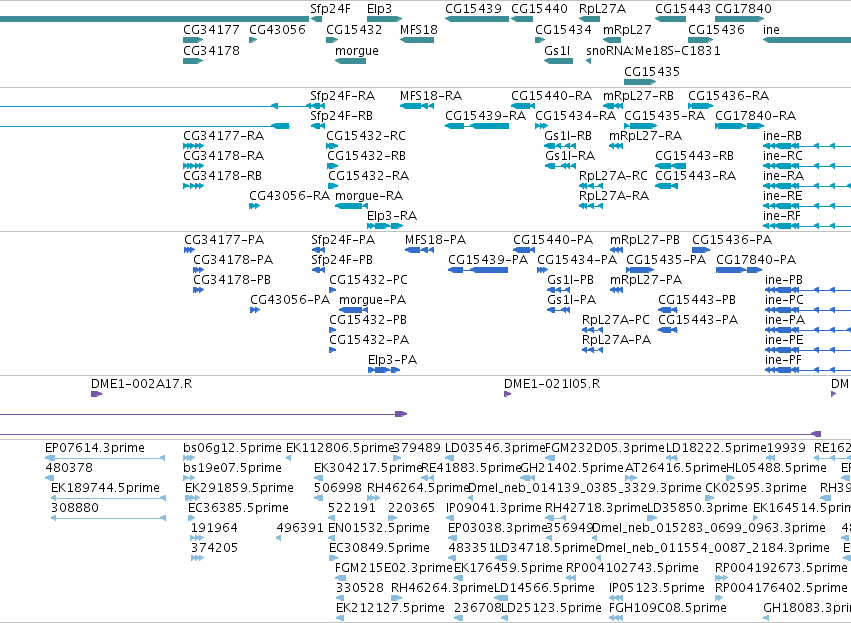Select the mRpL27-RB transcript label

pyautogui.click(x=638, y=96)
